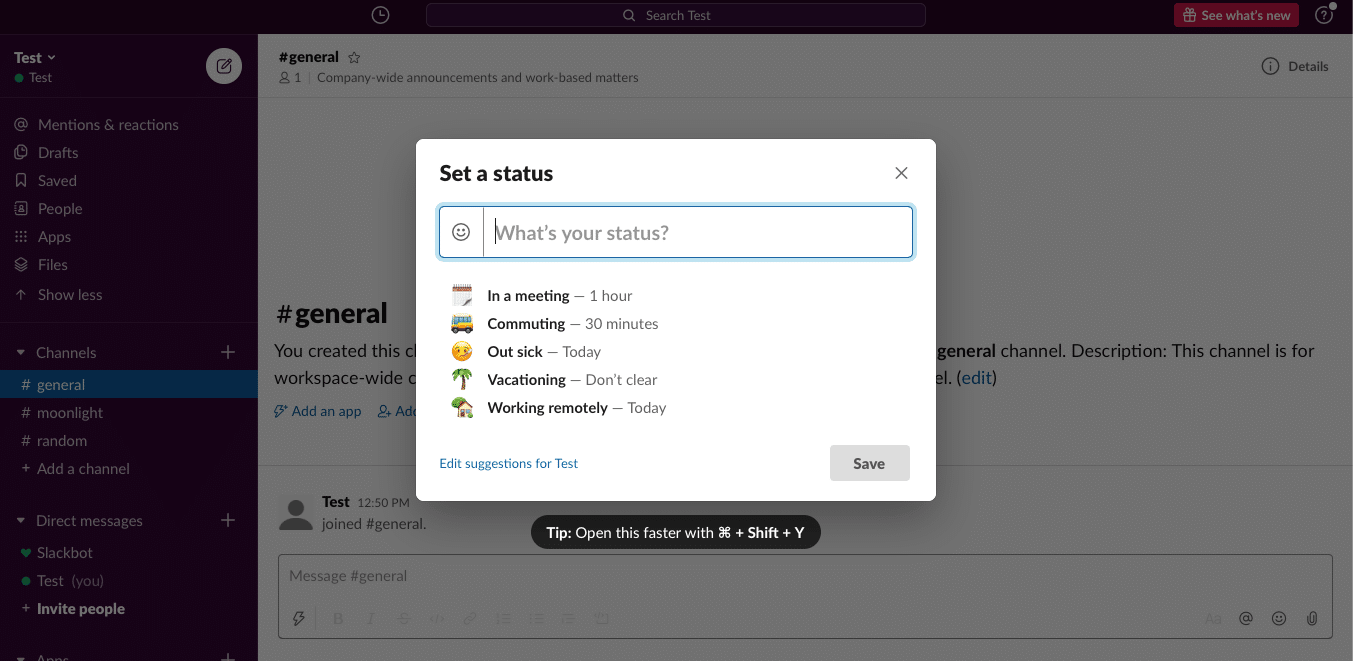This screenshot has width=1353, height=661.
Task: Collapse the Direct messages section
Action: coord(20,521)
